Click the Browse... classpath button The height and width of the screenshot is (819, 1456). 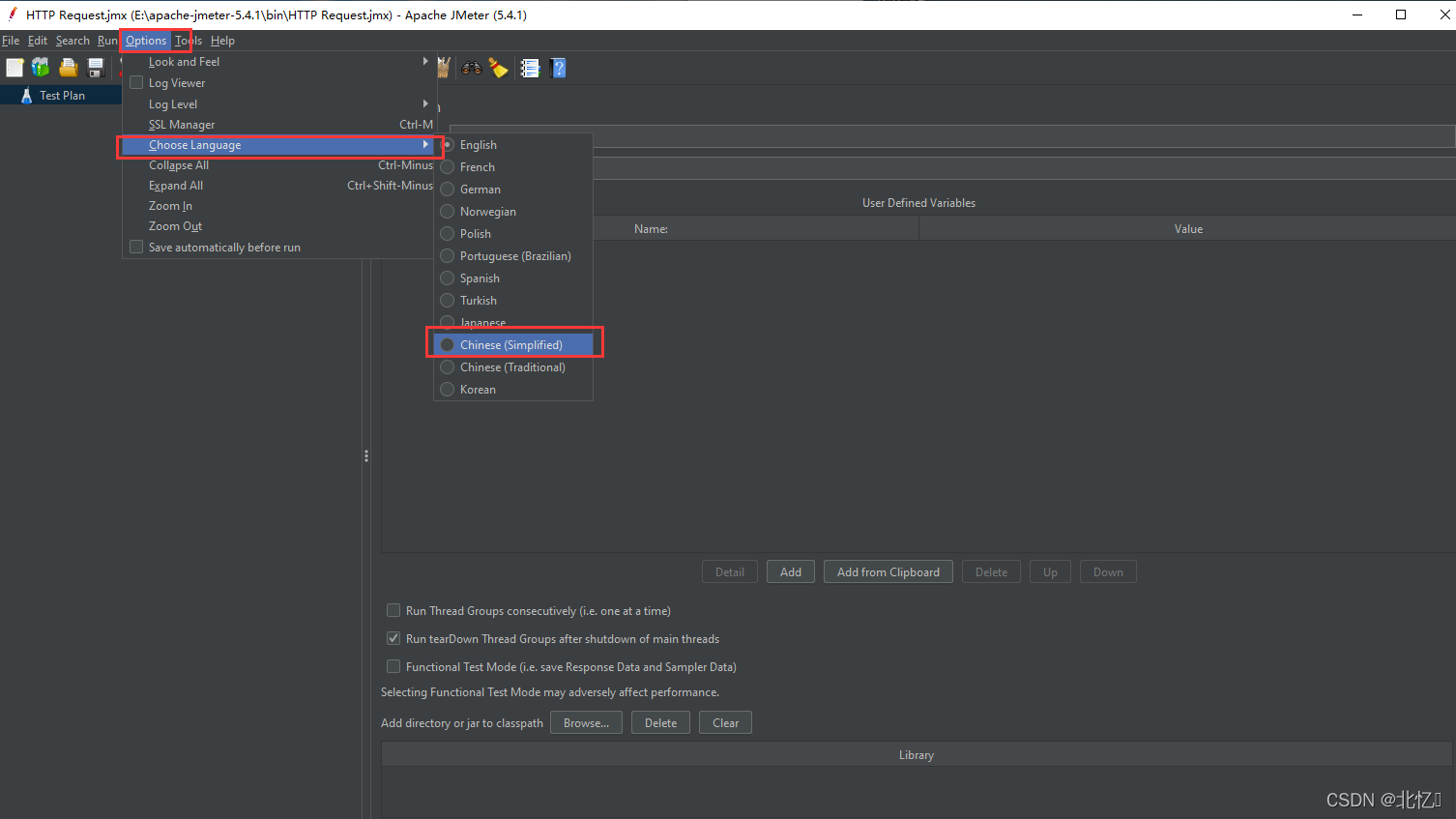tap(586, 723)
